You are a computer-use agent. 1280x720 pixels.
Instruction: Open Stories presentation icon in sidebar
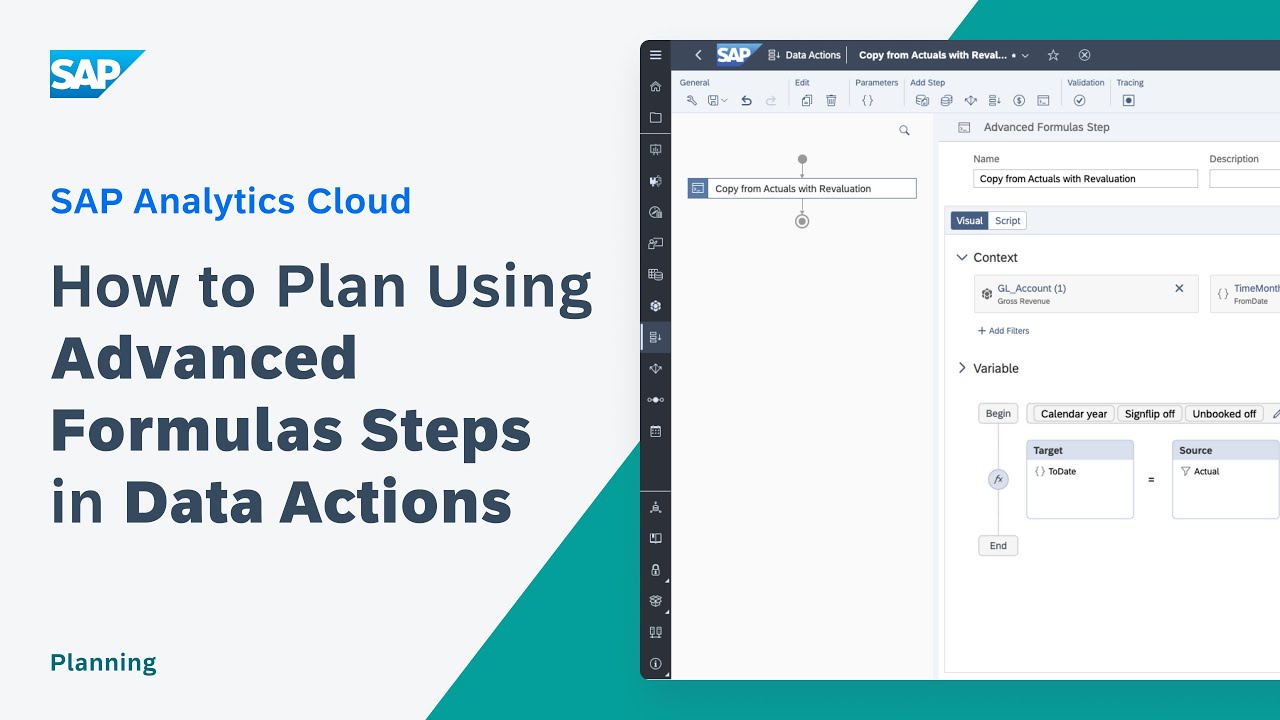pyautogui.click(x=655, y=149)
